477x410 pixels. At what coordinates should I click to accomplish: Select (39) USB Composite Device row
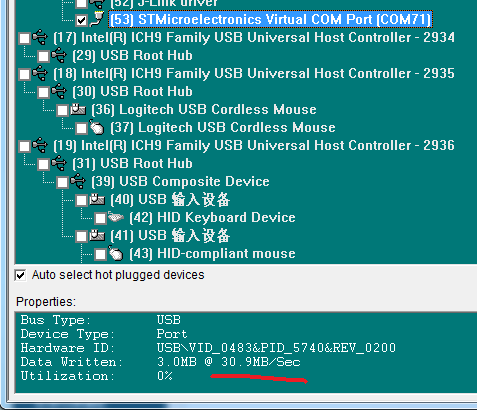click(x=180, y=181)
